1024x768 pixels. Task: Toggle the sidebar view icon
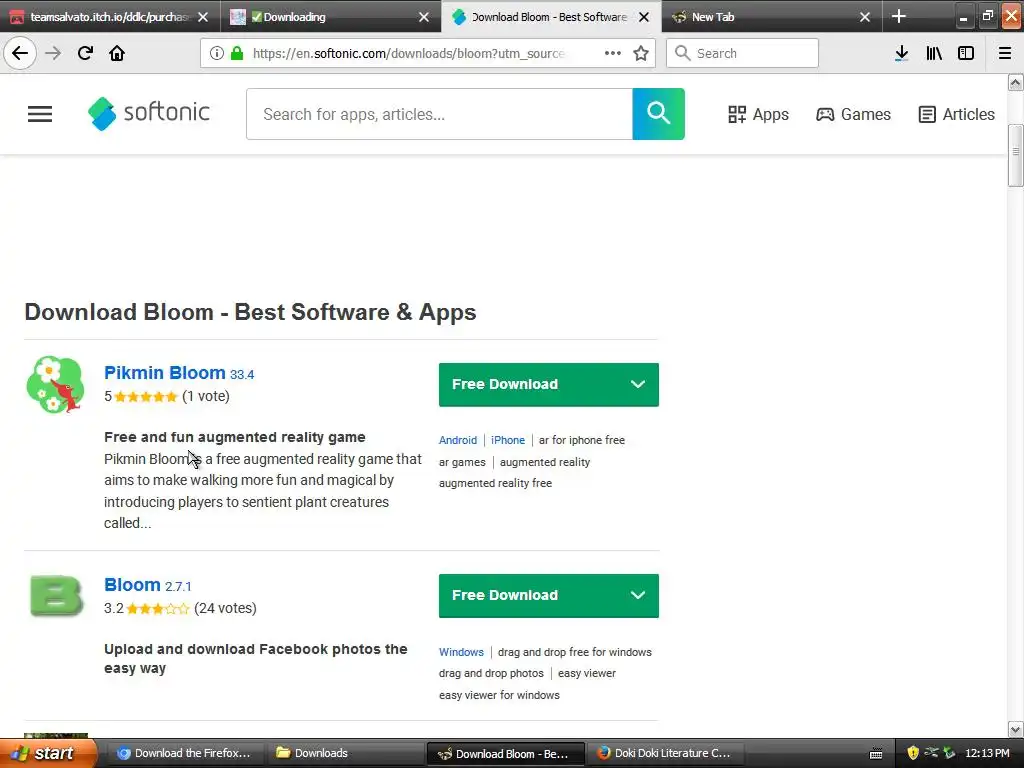(x=966, y=53)
